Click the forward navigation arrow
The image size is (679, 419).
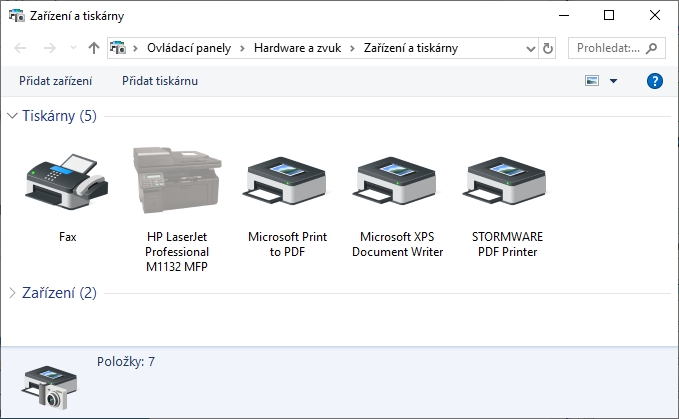coord(50,48)
